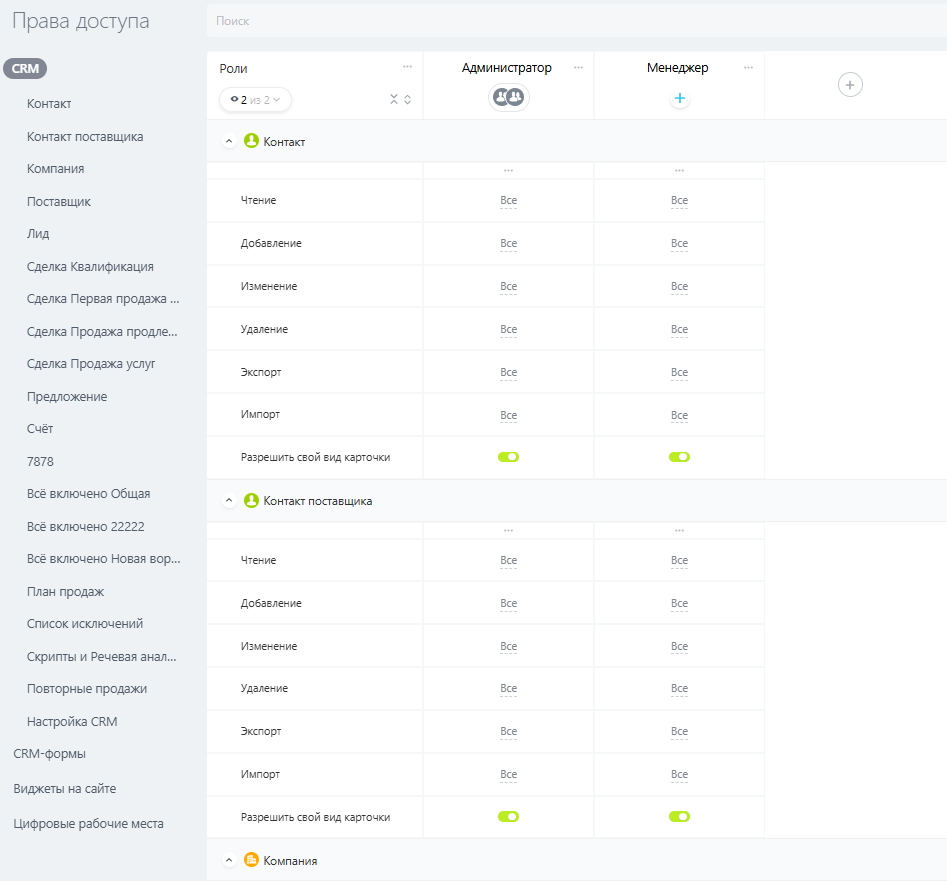This screenshot has height=881, width=947.
Task: Open three-dots menu in Роли header
Action: point(407,67)
